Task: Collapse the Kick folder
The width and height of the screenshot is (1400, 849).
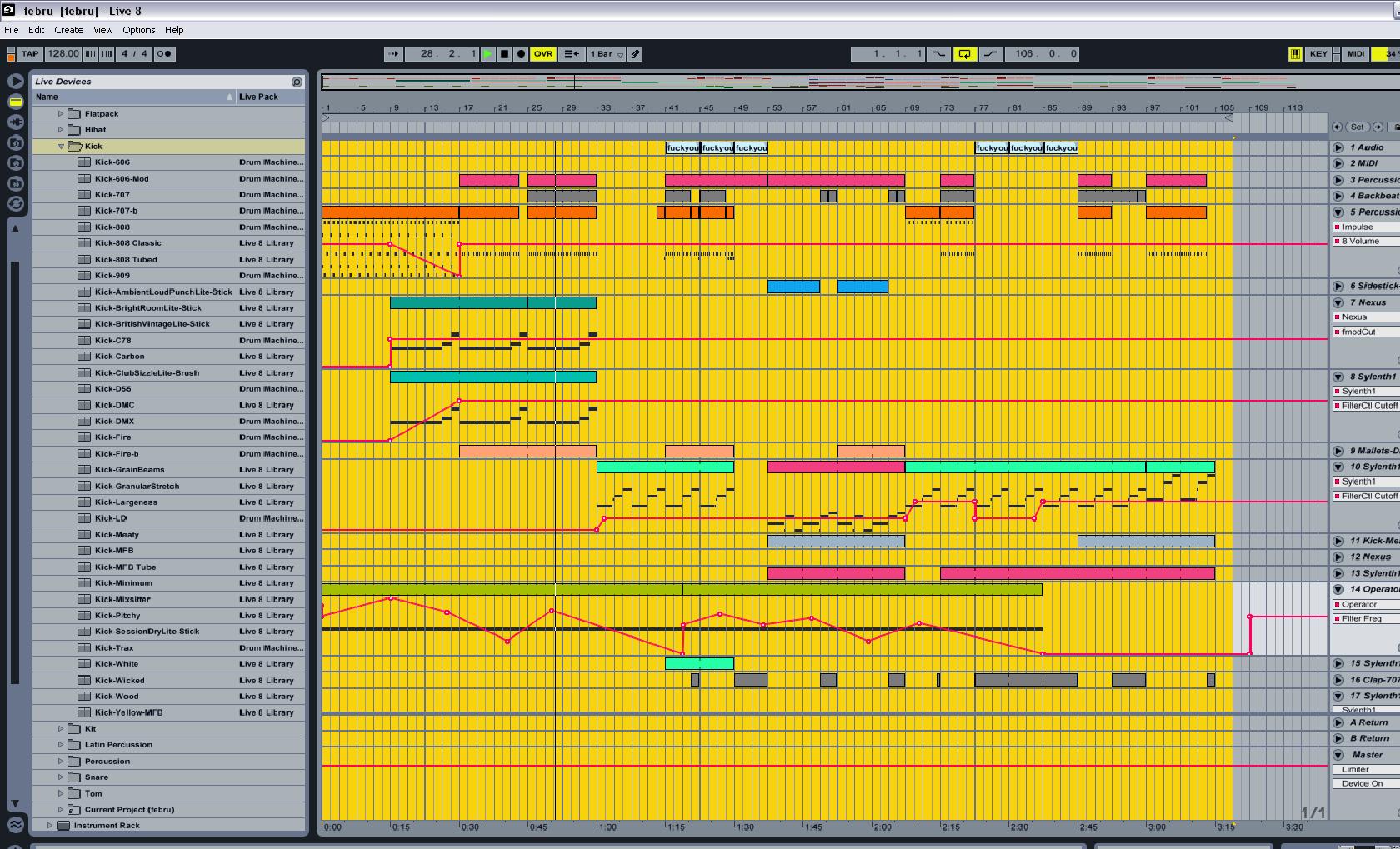Action: click(61, 147)
